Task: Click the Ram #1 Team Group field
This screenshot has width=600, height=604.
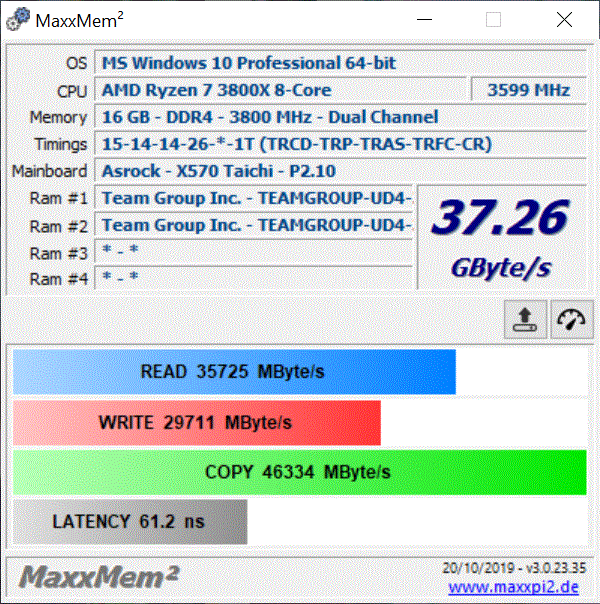Action: pos(254,198)
